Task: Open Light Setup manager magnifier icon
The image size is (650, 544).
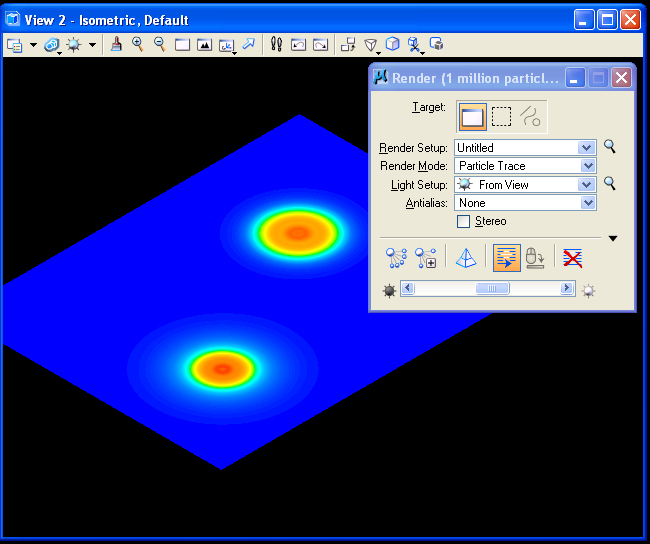Action: click(x=609, y=183)
